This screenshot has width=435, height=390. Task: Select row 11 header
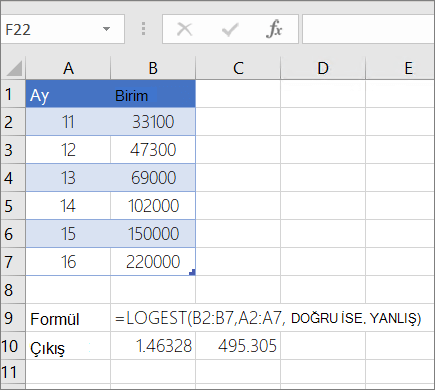(x=13, y=372)
